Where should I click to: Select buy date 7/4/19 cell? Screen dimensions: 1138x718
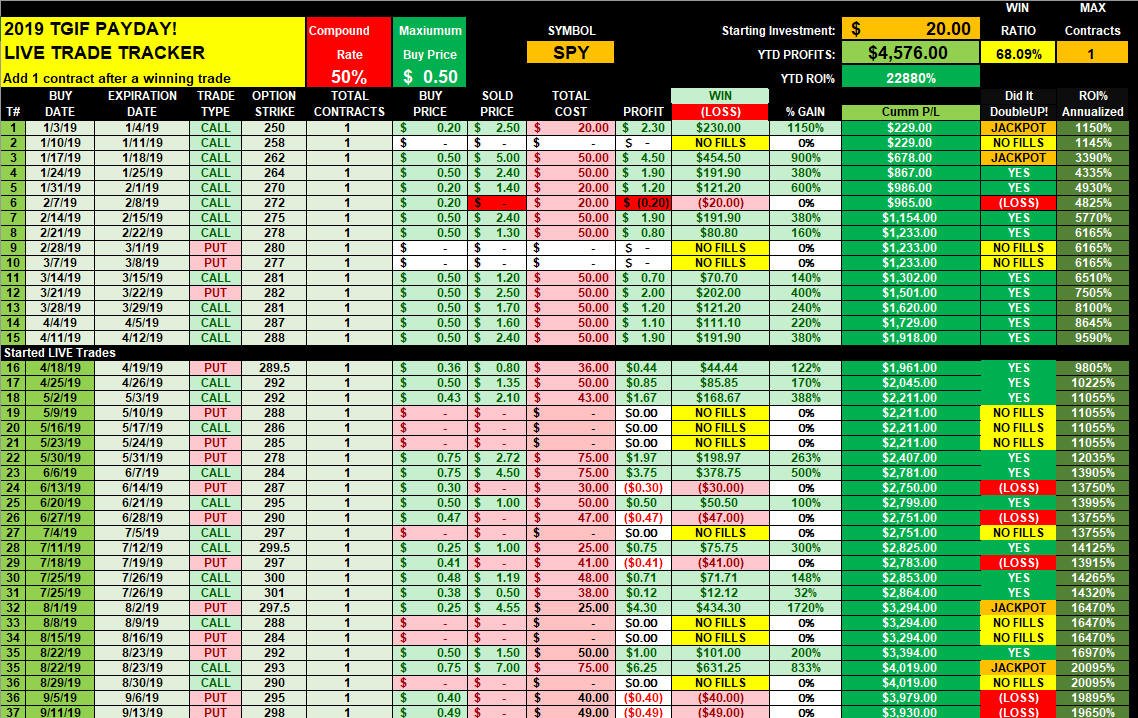(x=60, y=533)
